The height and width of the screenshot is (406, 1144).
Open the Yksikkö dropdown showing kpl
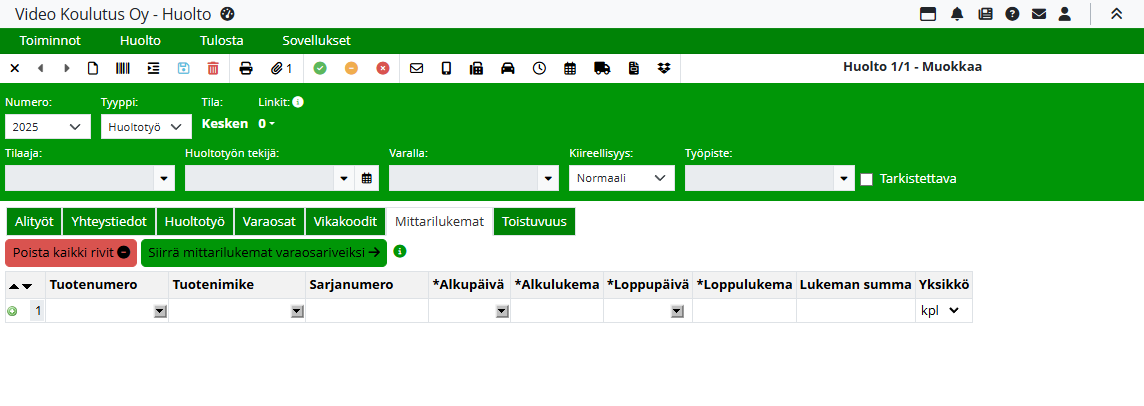941,311
